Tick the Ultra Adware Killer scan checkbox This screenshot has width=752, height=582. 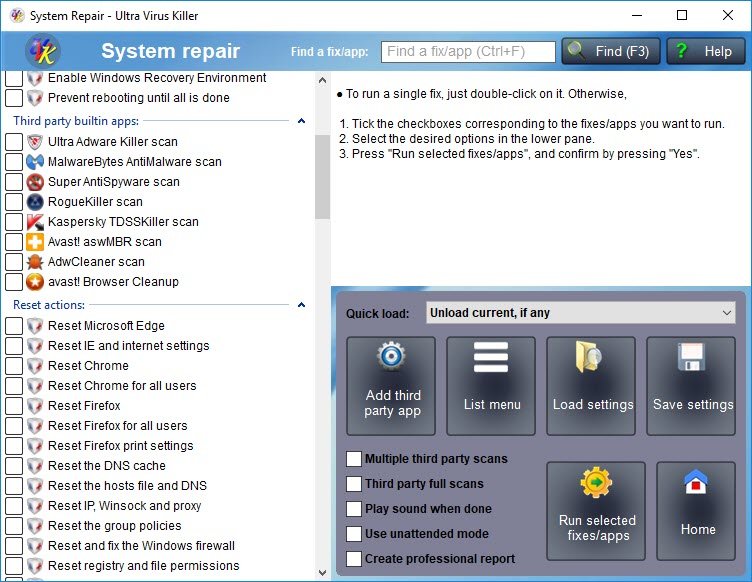tap(14, 142)
